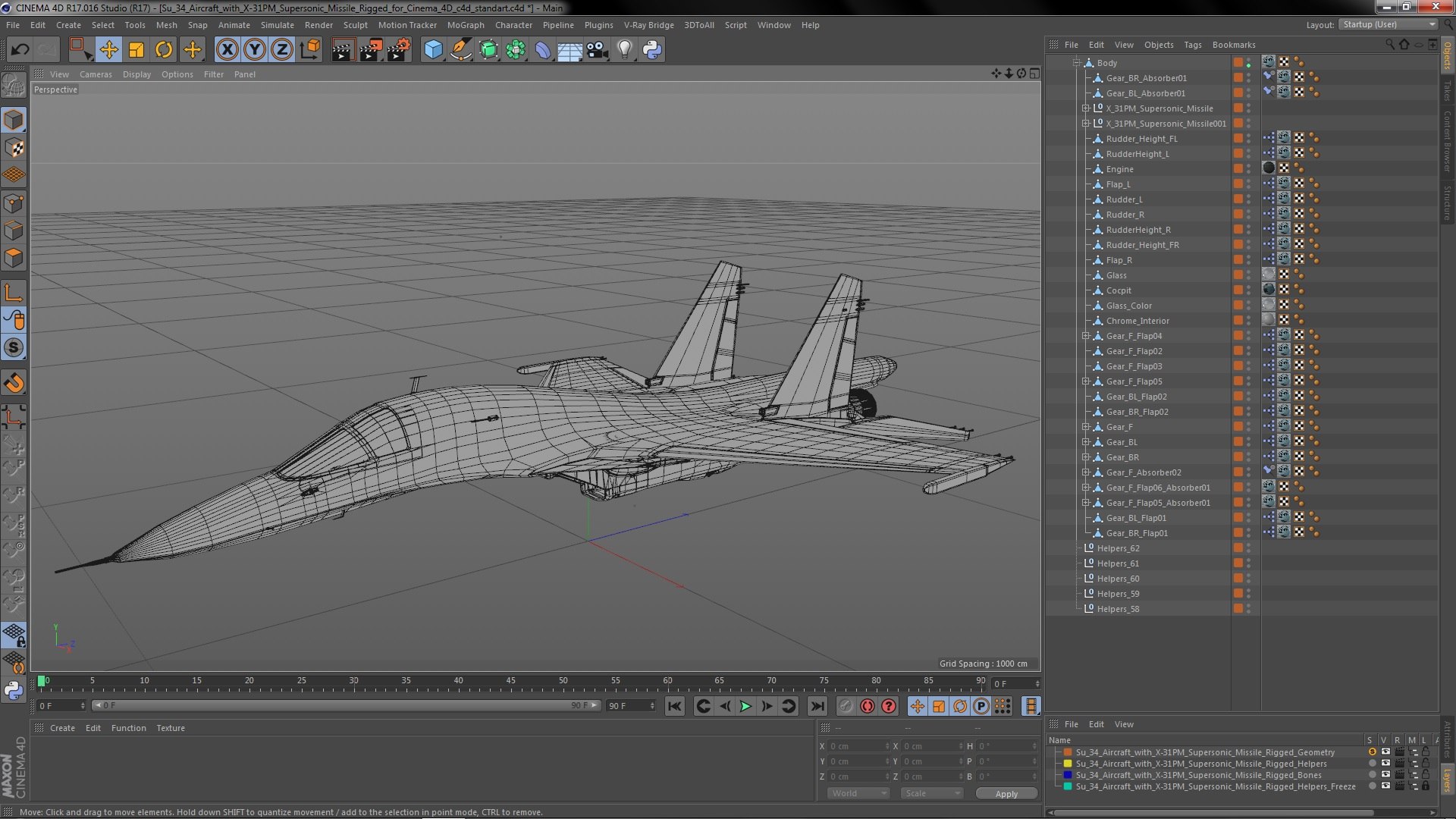Click the Camera object icon

click(x=598, y=50)
